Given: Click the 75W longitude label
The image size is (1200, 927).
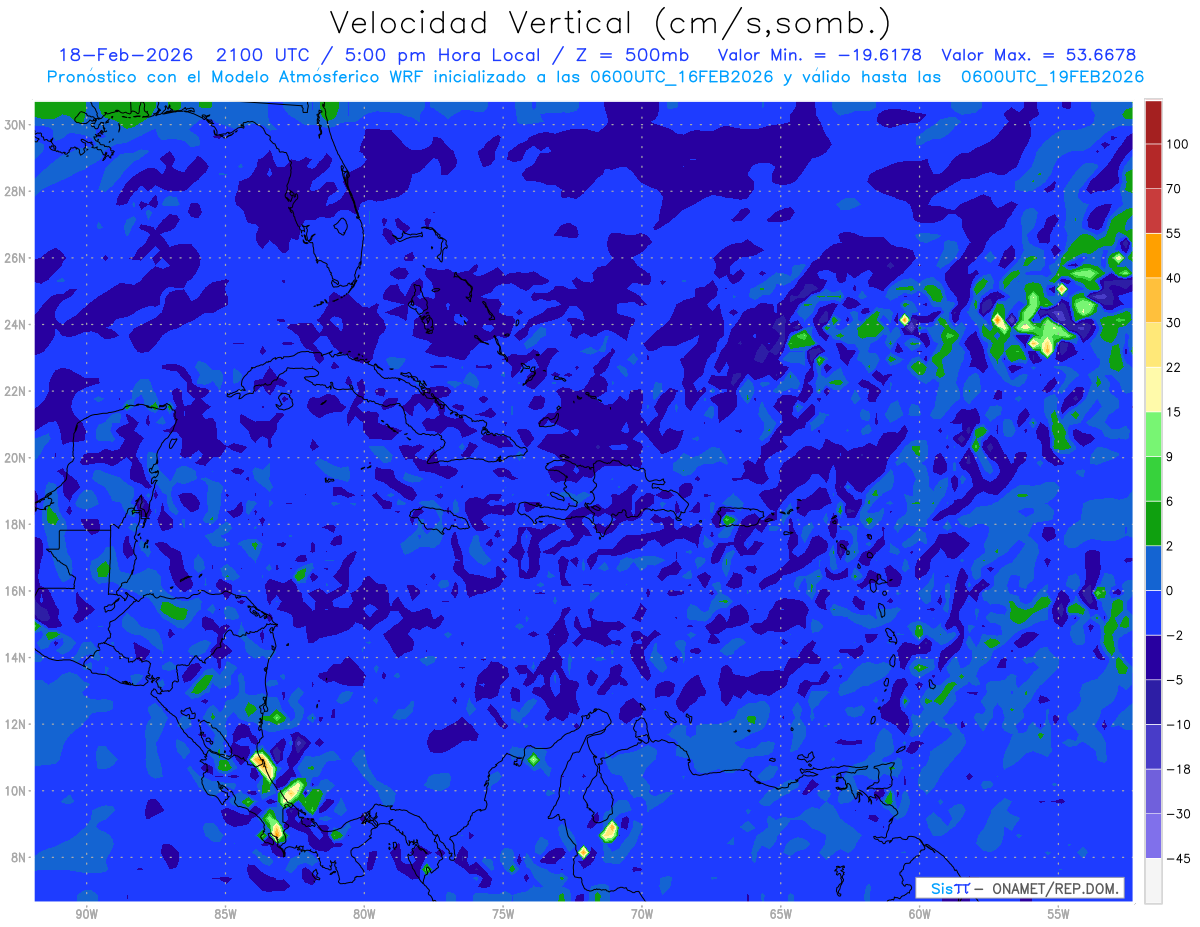Looking at the screenshot, I should (x=503, y=915).
